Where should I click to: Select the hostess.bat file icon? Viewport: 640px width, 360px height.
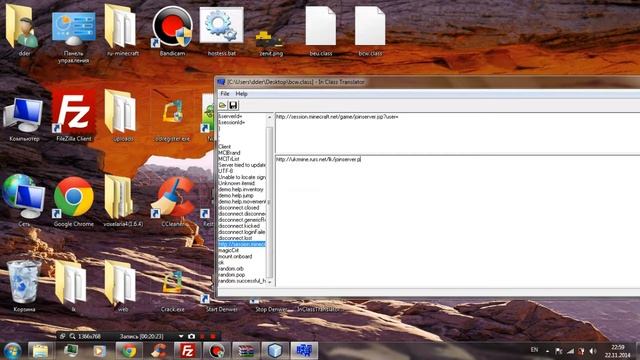coord(222,31)
